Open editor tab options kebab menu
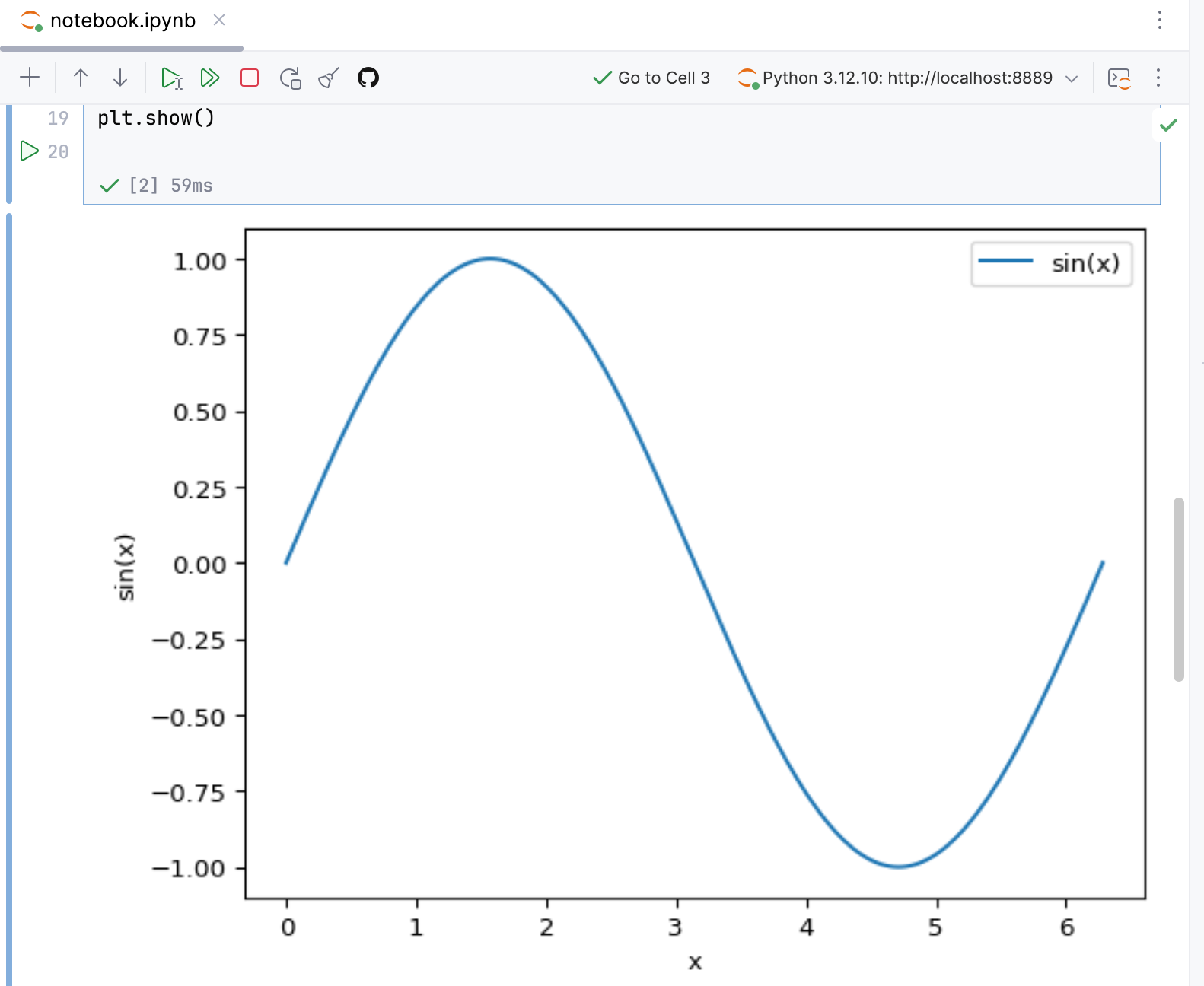The image size is (1204, 986). click(1160, 20)
